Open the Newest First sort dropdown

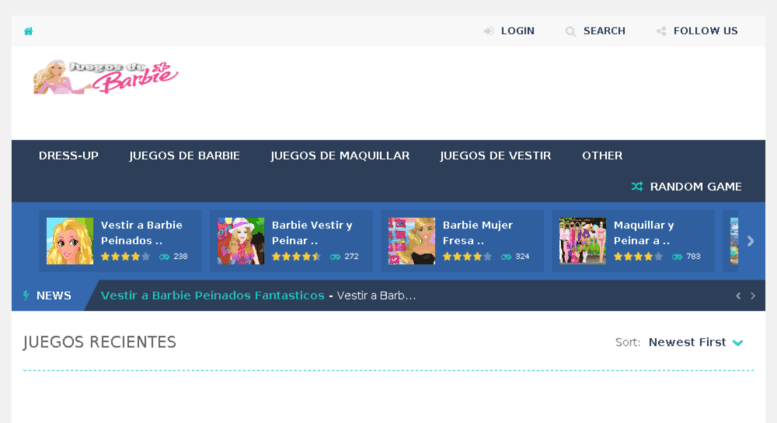[x=696, y=342]
